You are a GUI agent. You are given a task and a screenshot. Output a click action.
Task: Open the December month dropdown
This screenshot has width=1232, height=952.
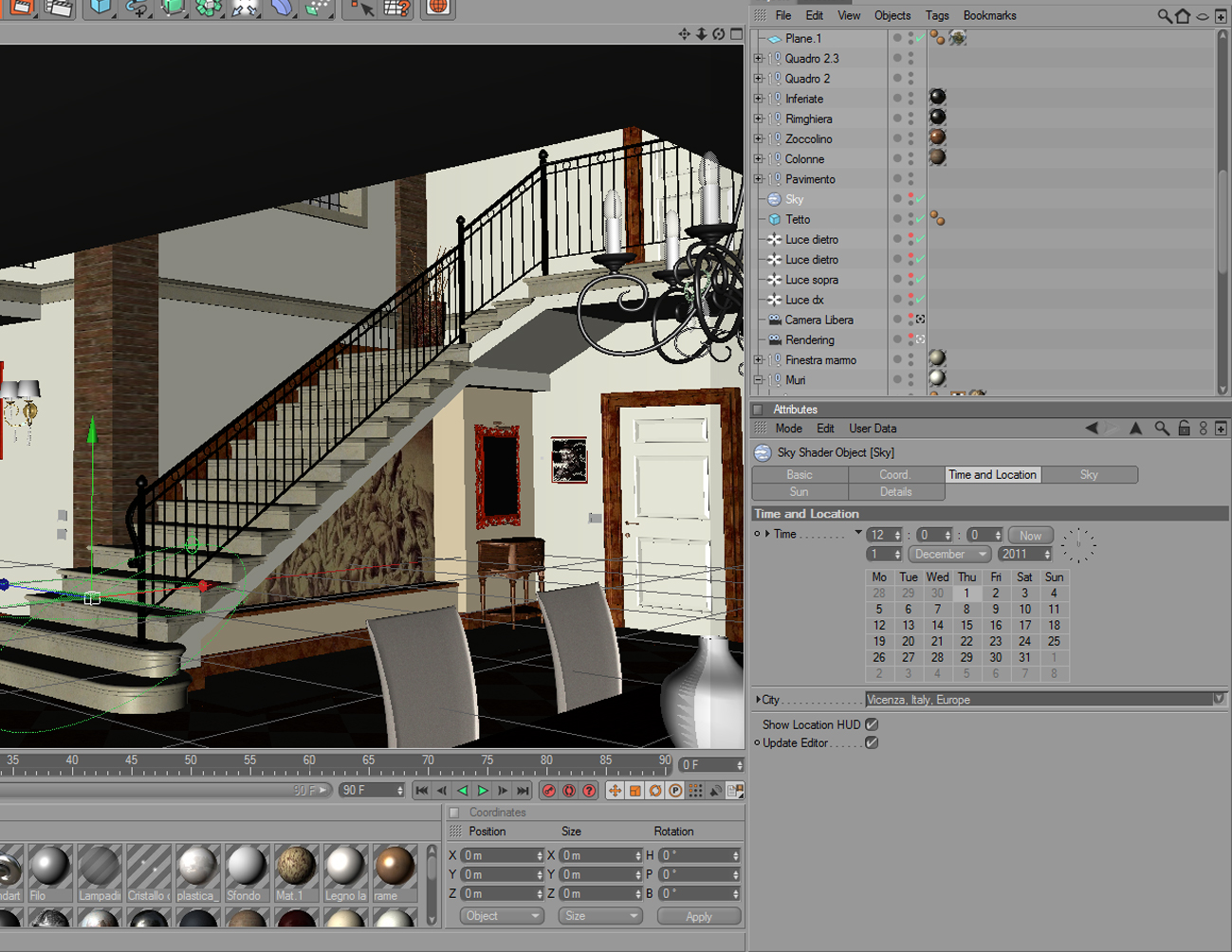(x=949, y=555)
